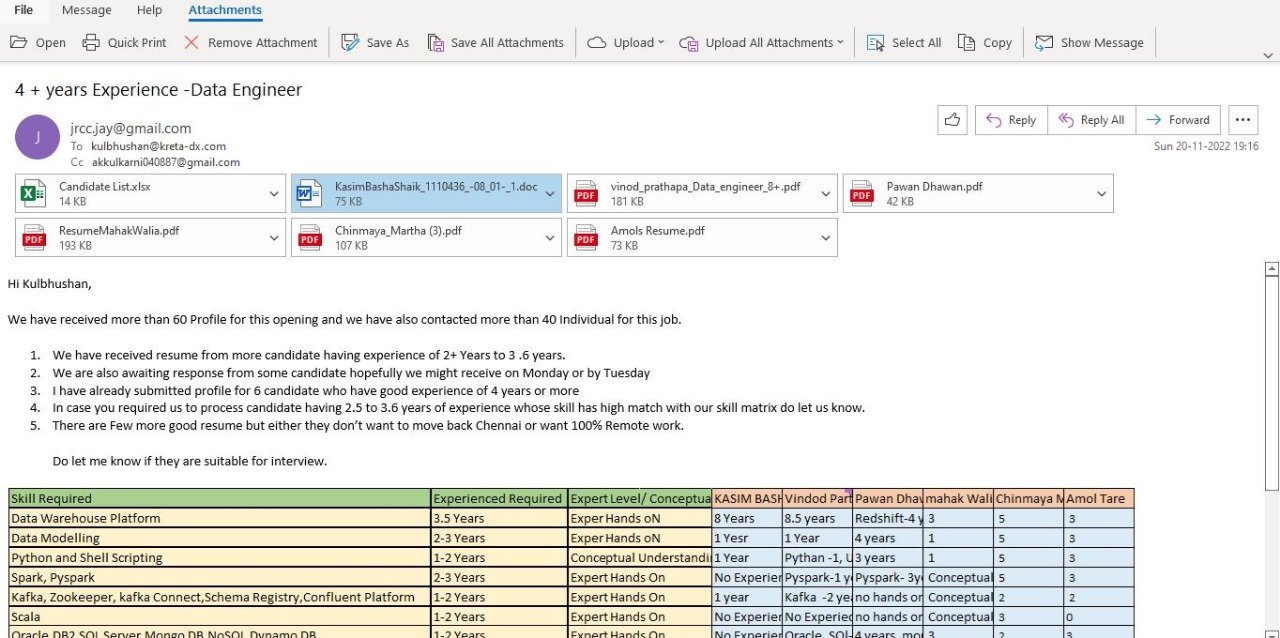Screen dimensions: 1280x638
Task: Expand options for Pawan Dhawan.pdf attachment
Action: coord(1101,194)
